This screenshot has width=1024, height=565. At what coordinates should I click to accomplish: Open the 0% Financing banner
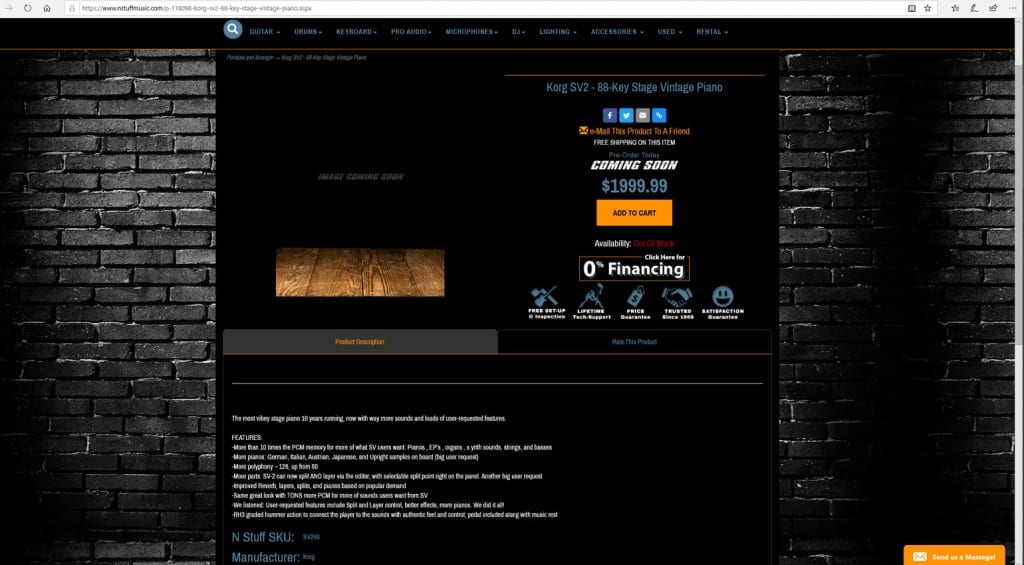point(634,267)
